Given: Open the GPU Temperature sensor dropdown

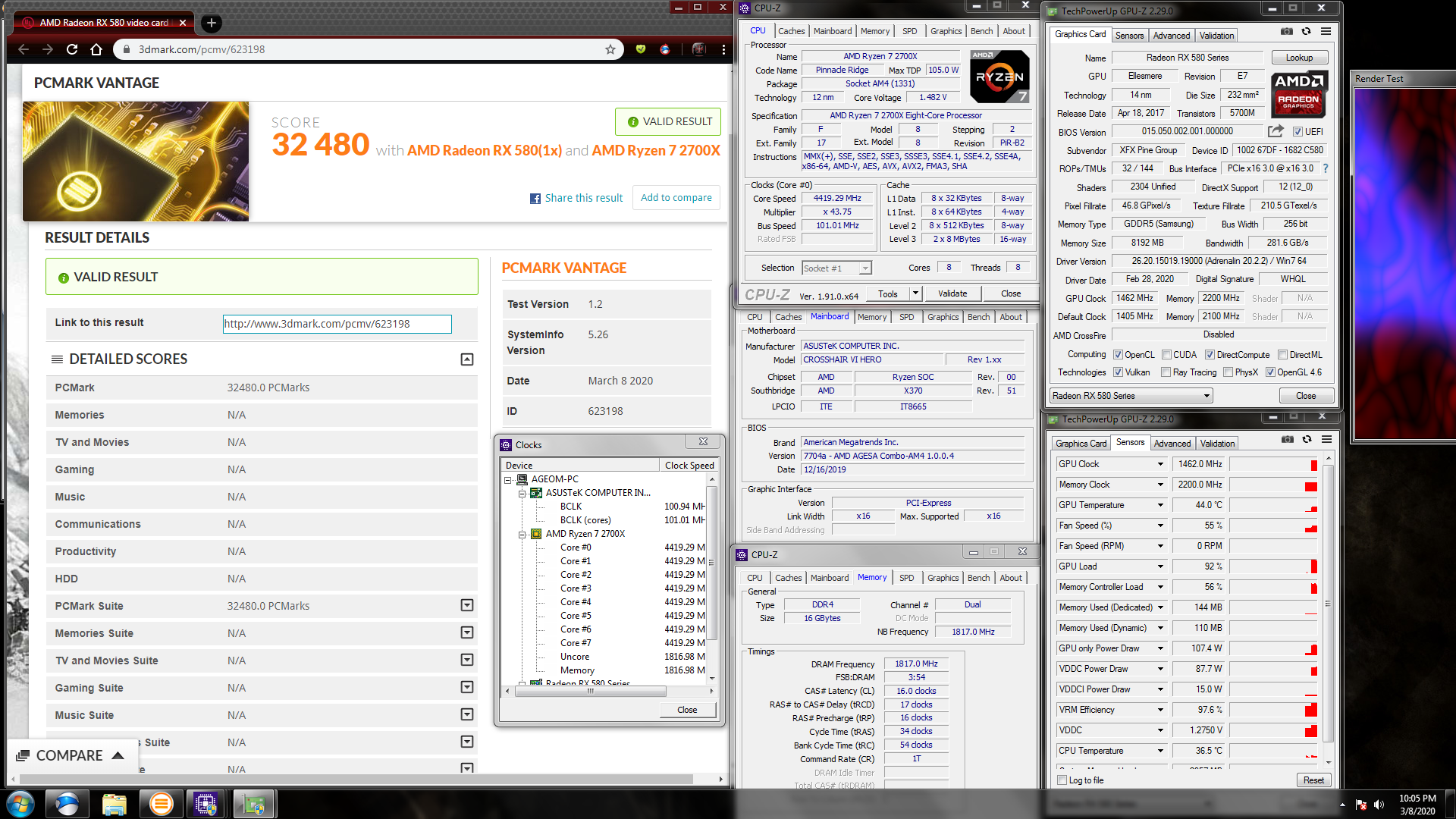Looking at the screenshot, I should (1159, 505).
